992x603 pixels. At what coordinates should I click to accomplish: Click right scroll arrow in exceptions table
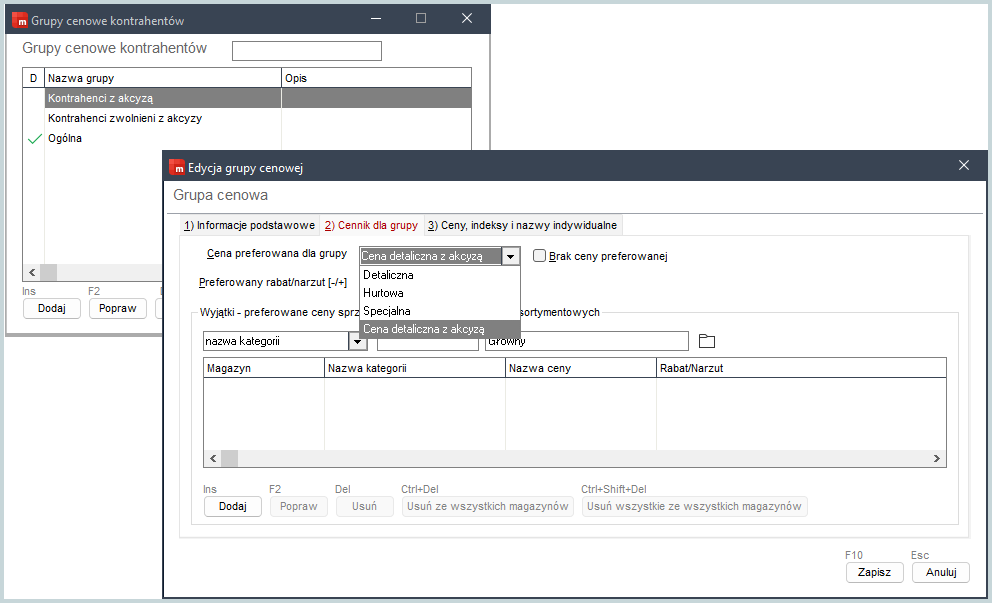(x=937, y=458)
